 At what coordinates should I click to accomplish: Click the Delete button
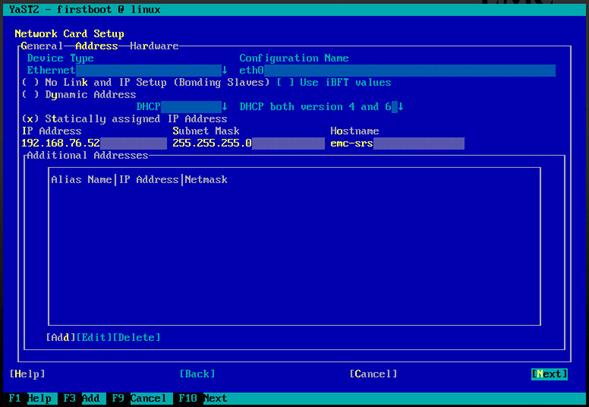point(137,337)
